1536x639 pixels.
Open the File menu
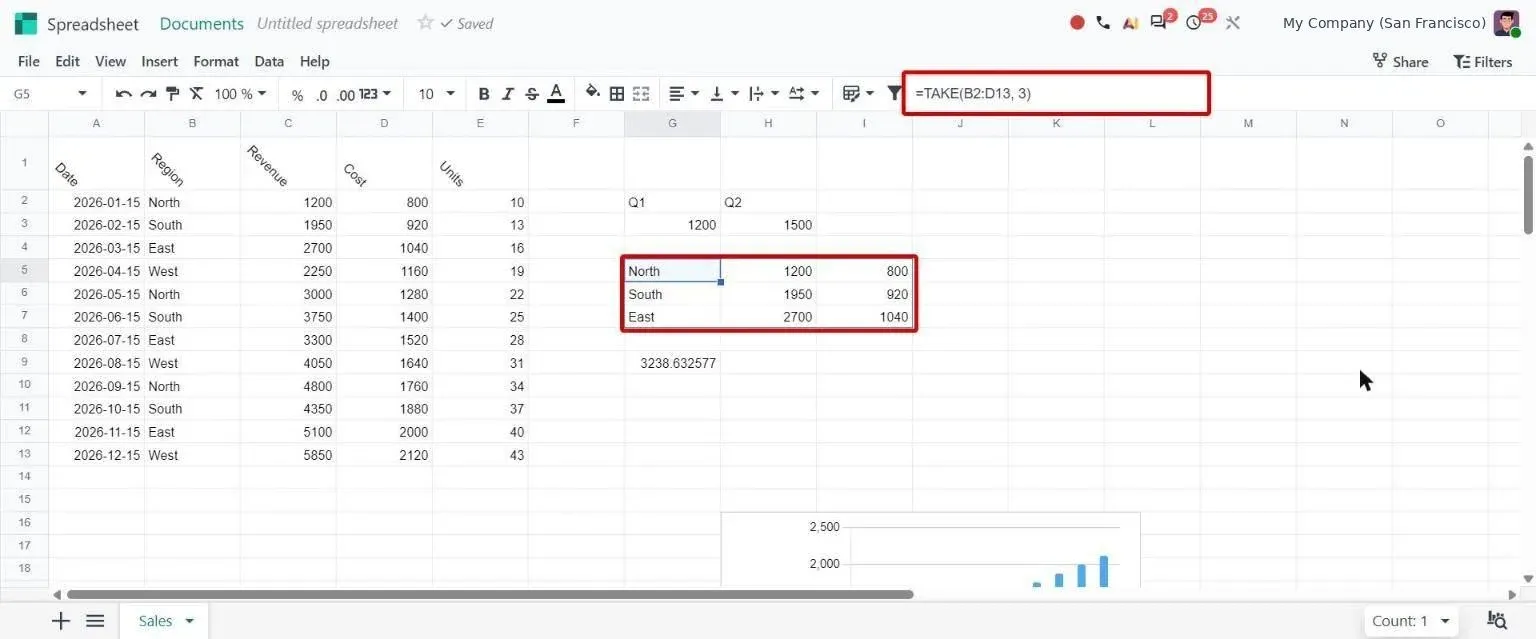(x=29, y=61)
